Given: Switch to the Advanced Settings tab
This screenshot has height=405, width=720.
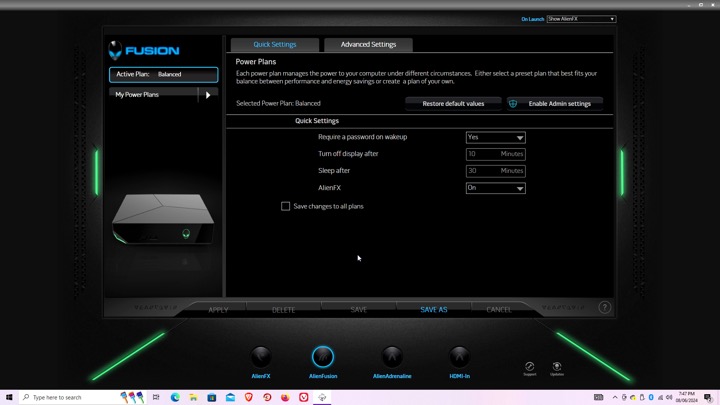Looking at the screenshot, I should point(368,45).
